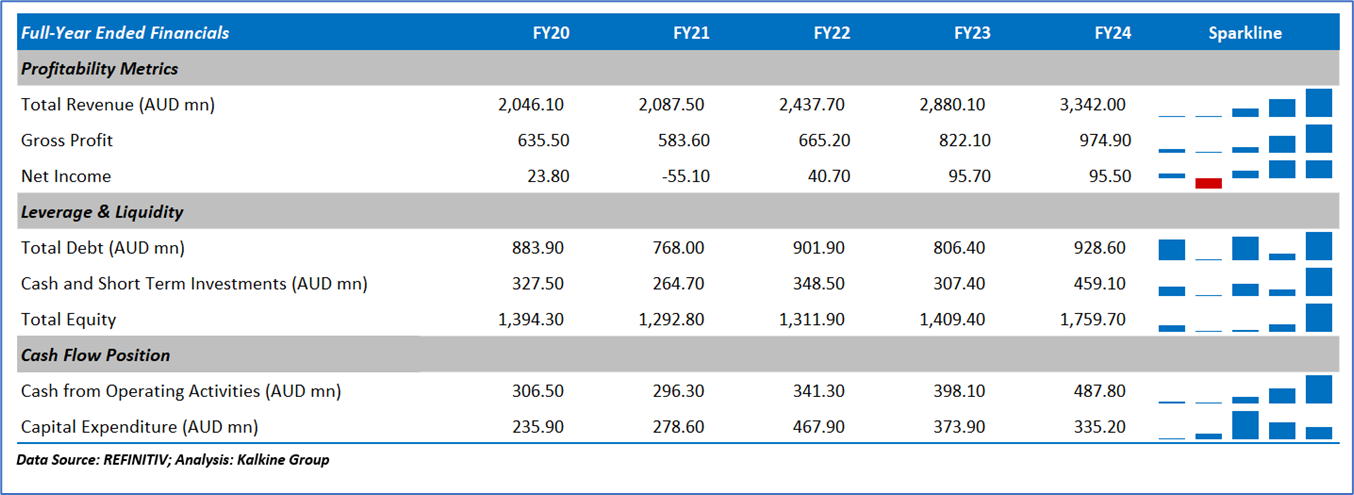Click the Total Equity sparkline chart
Viewport: 1354px width, 495px height.
[1245, 319]
